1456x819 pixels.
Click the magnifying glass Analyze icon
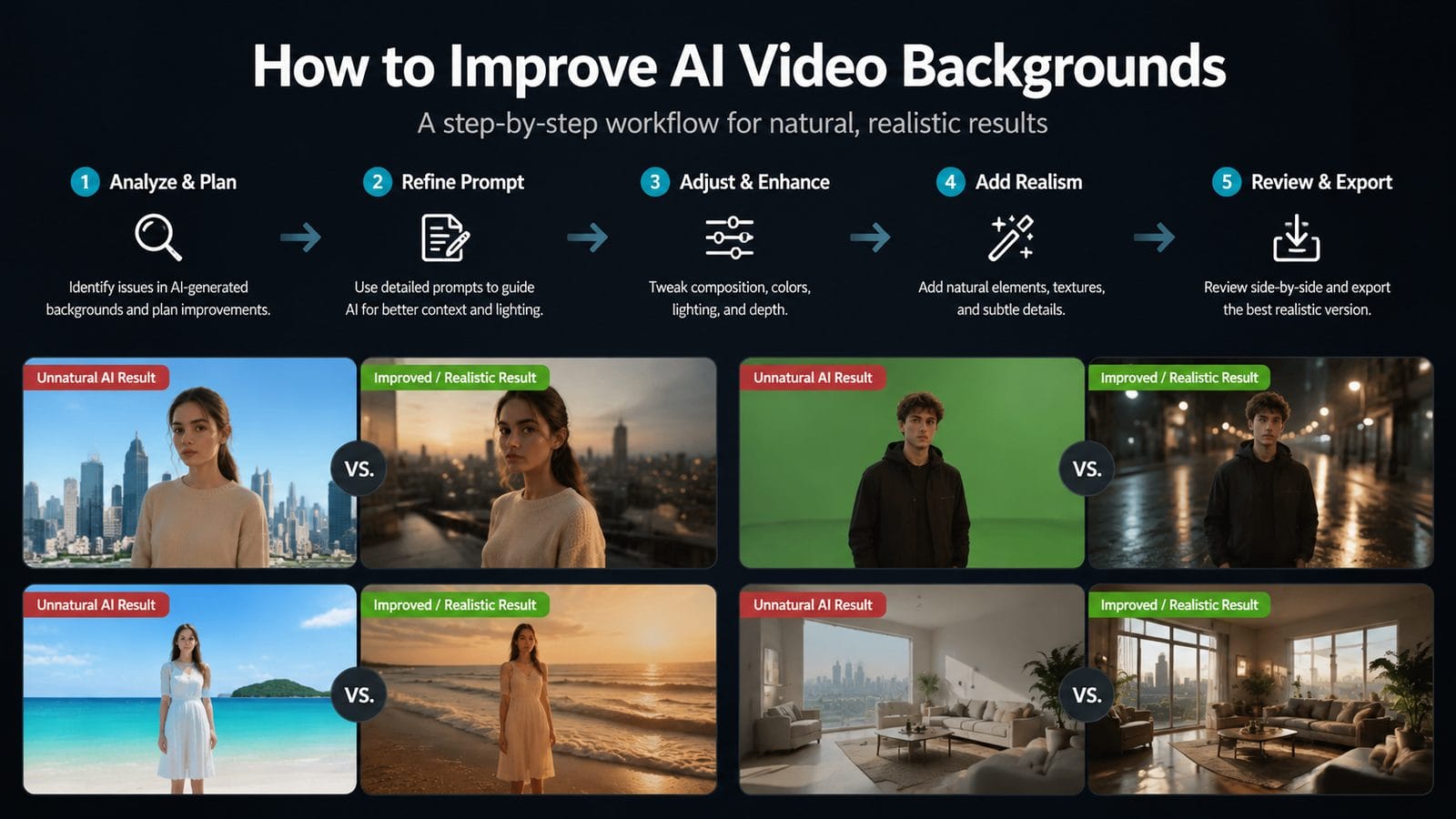158,238
